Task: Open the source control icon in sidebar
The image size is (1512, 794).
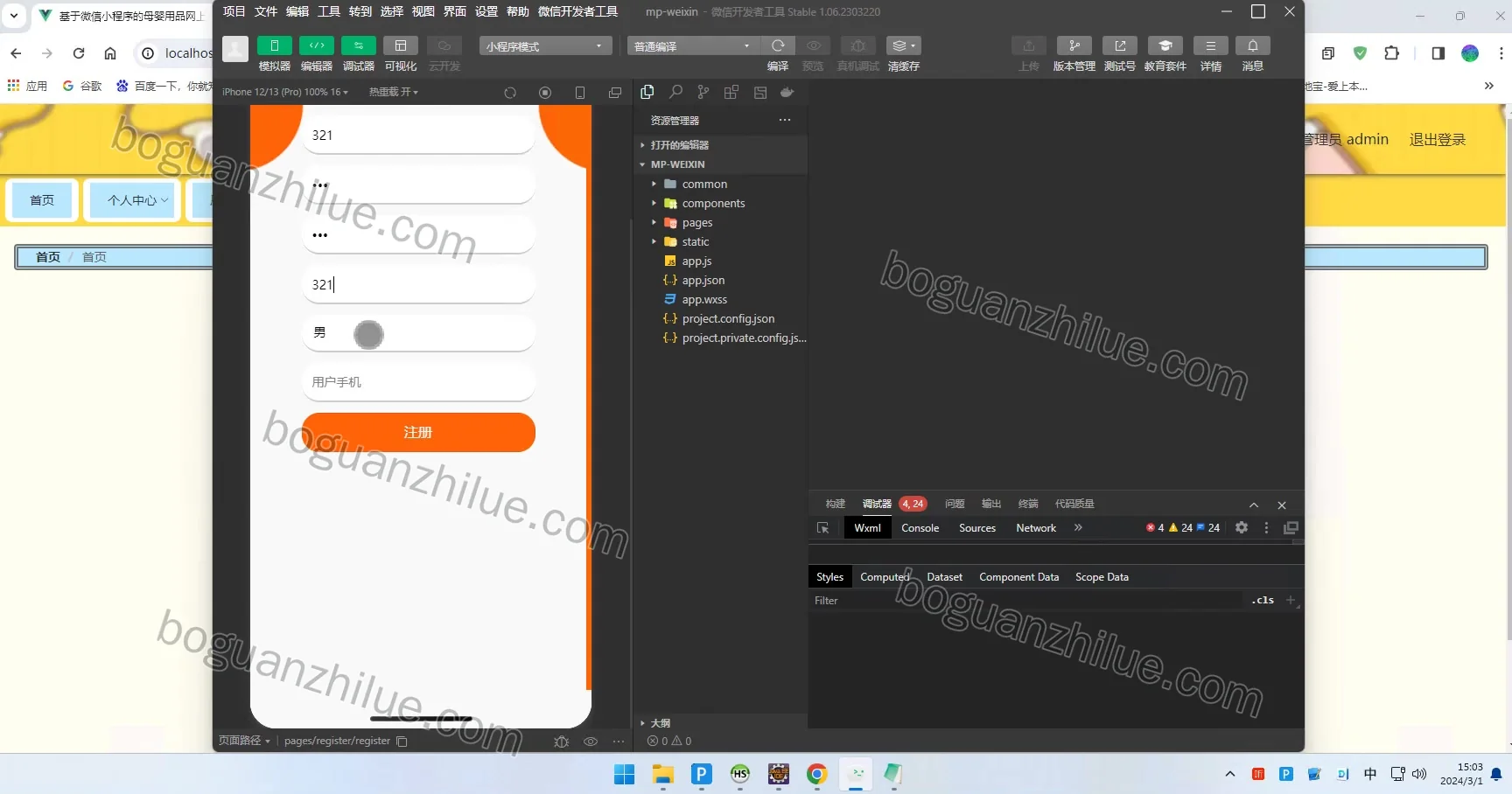Action: click(703, 92)
